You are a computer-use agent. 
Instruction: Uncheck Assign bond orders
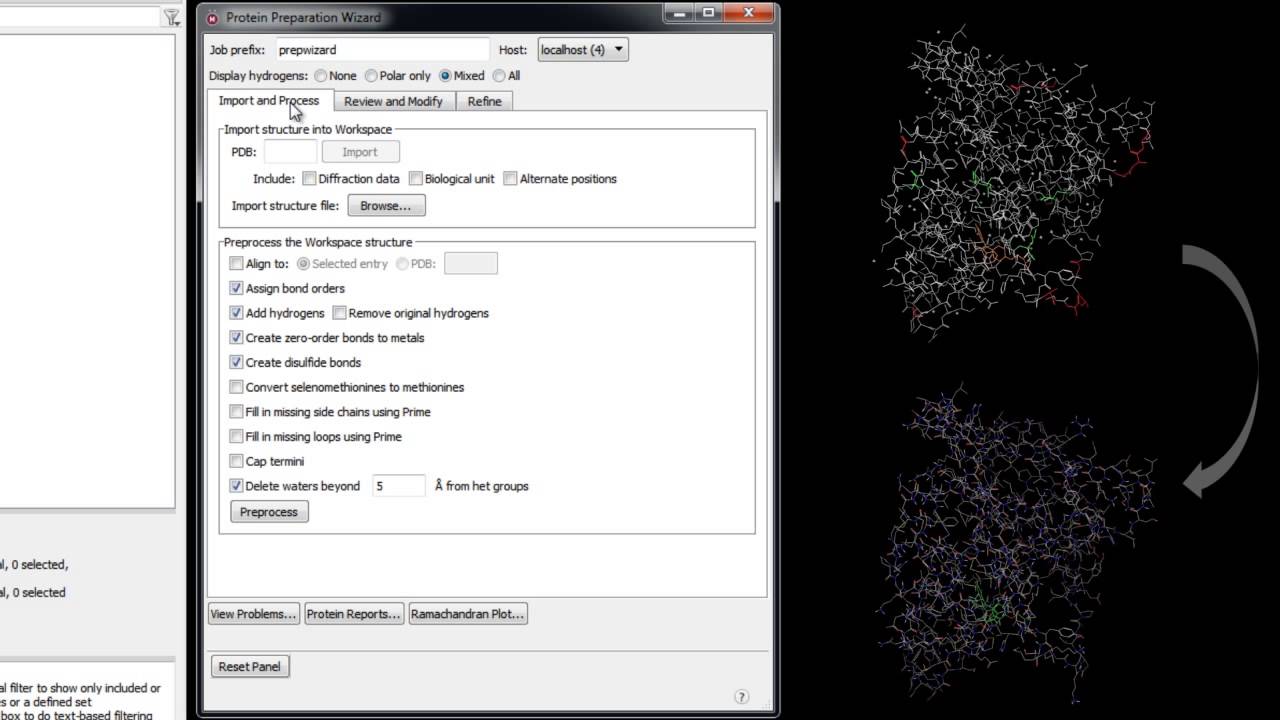tap(236, 288)
